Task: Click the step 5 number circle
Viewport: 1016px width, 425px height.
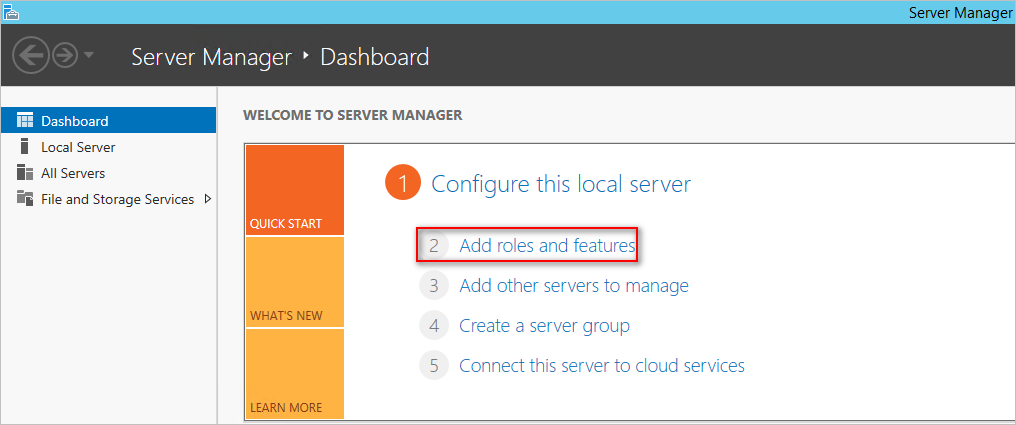Action: coord(434,365)
